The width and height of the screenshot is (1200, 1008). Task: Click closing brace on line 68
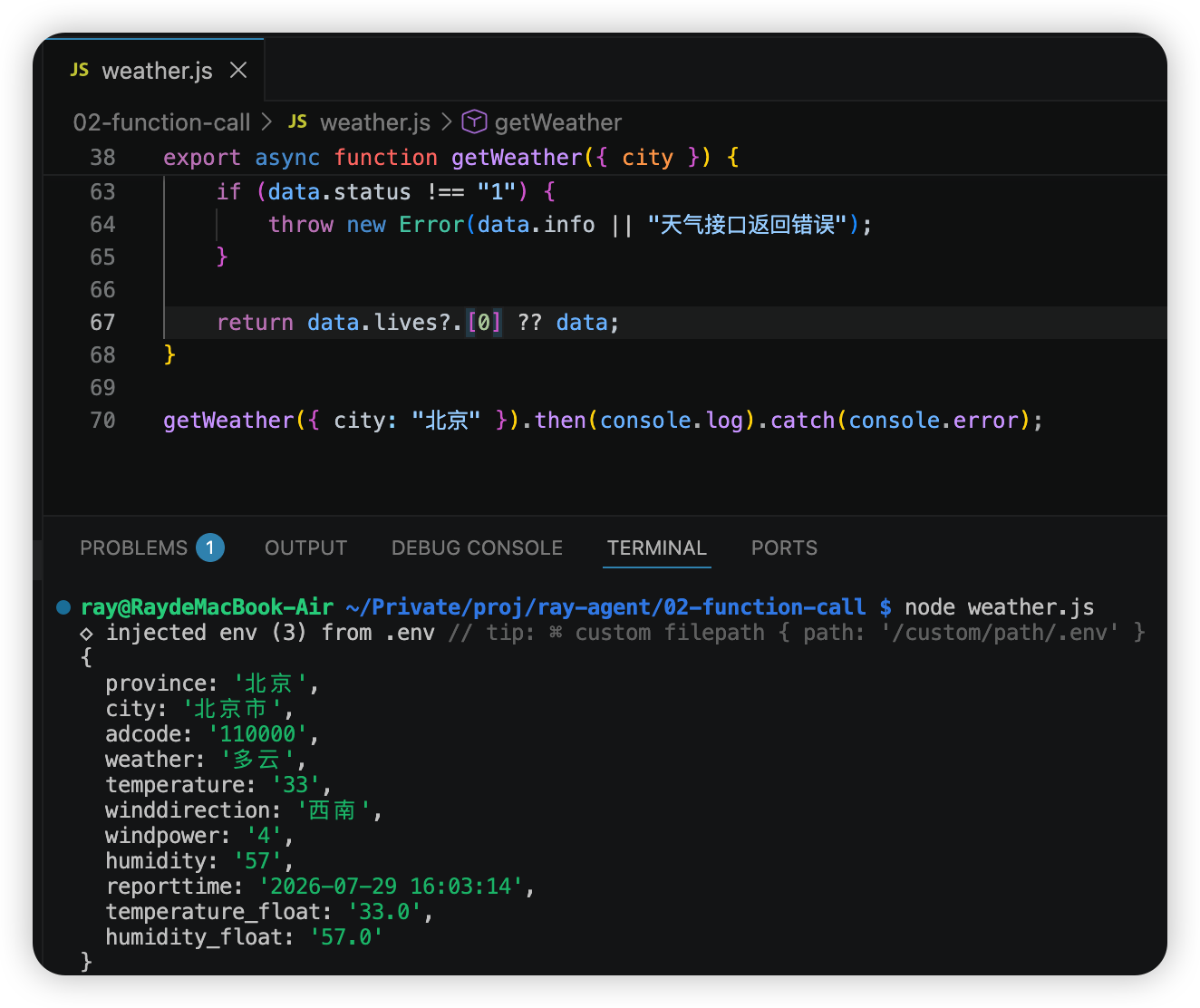point(169,354)
